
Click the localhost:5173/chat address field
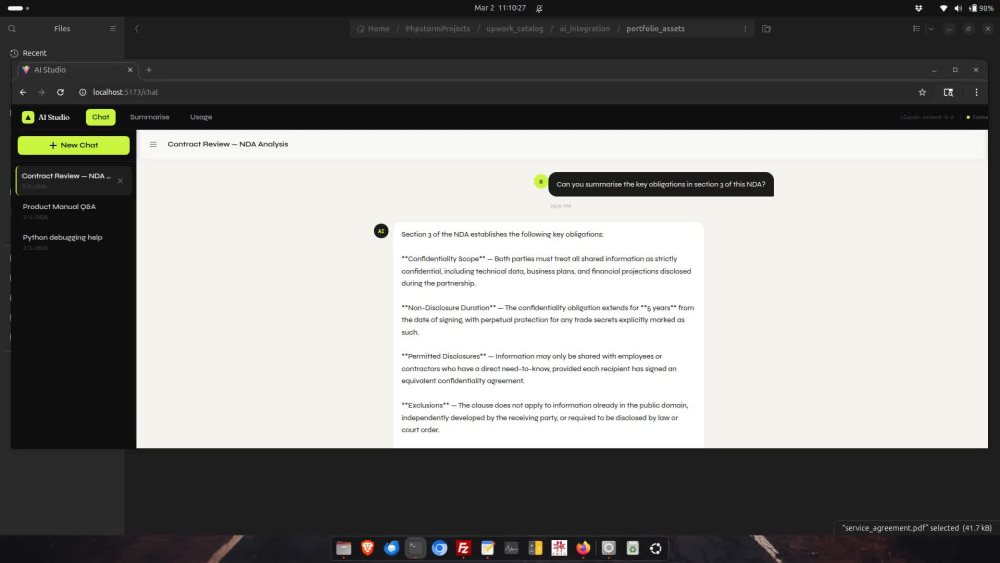pyautogui.click(x=126, y=92)
